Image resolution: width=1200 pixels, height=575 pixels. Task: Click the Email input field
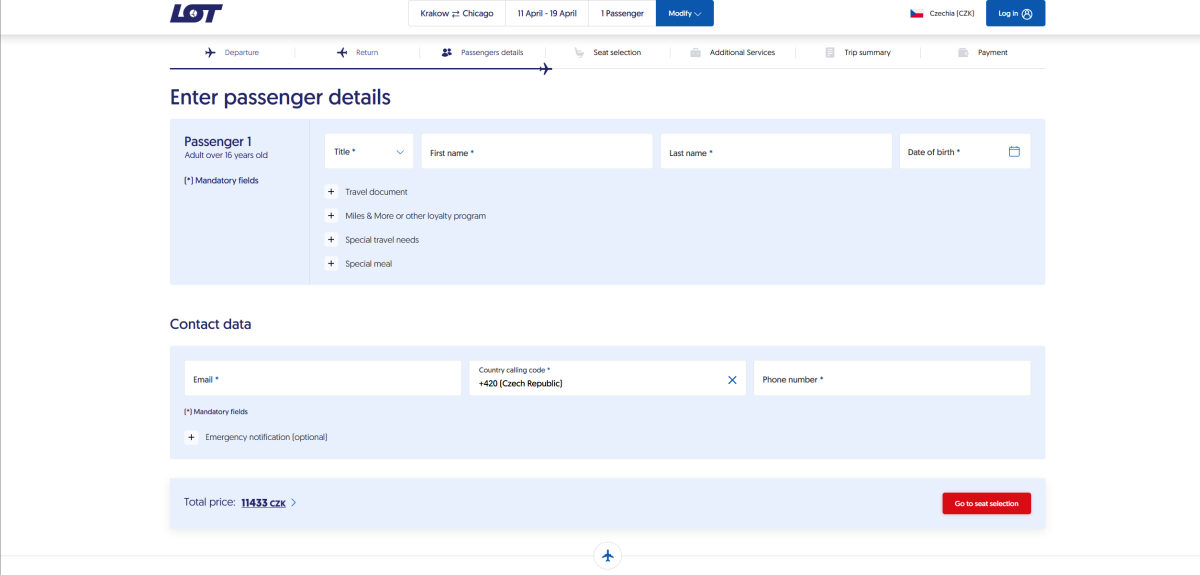(322, 380)
